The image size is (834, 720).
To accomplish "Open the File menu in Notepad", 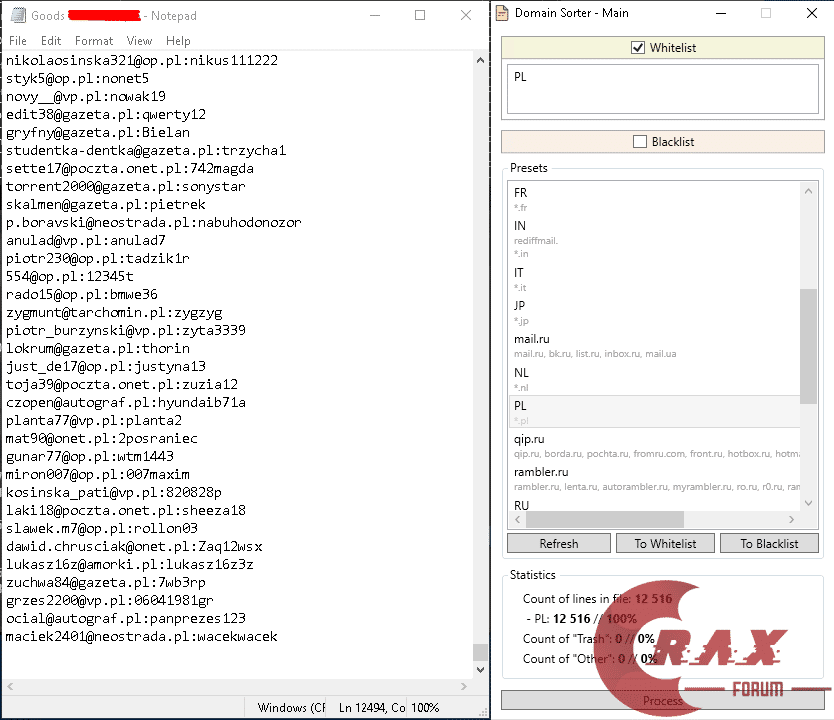I will 17,41.
